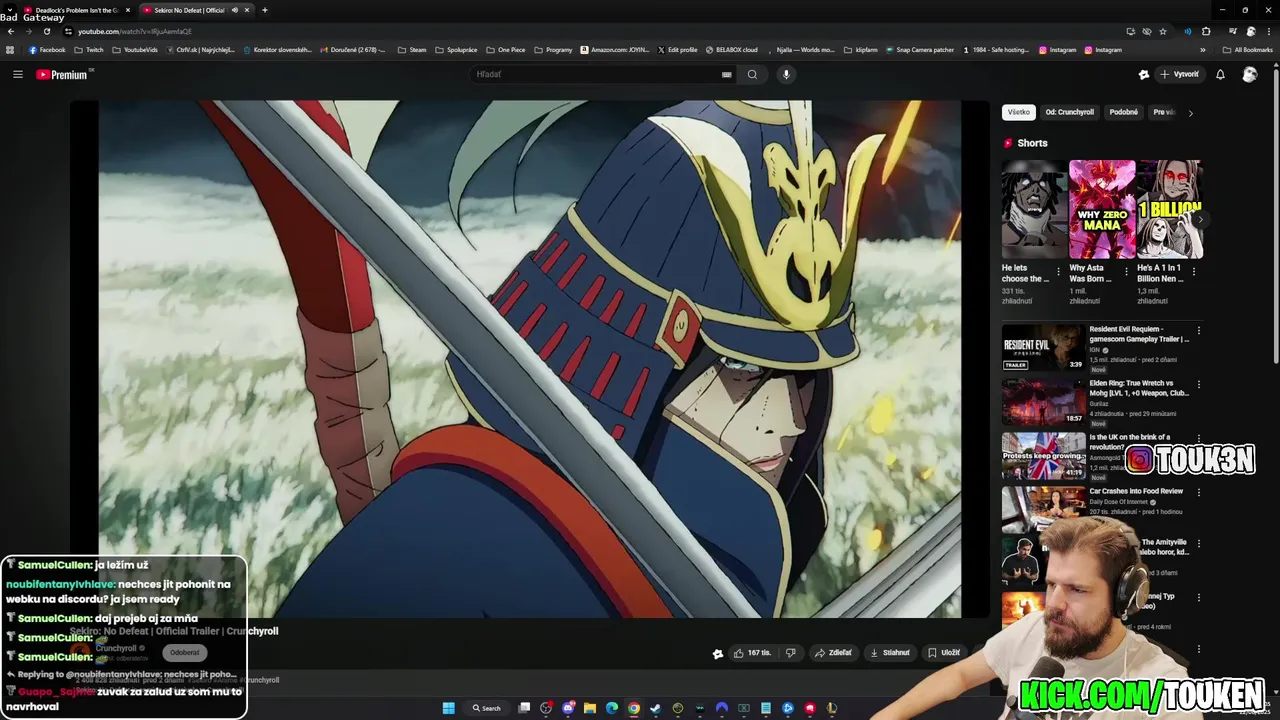This screenshot has width=1280, height=720.
Task: Click the Uložiť save button
Action: pyautogui.click(x=944, y=653)
